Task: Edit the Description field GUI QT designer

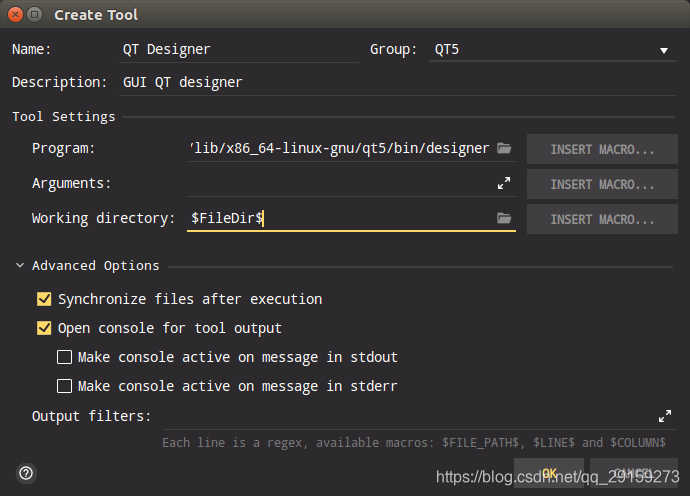Action: point(398,83)
